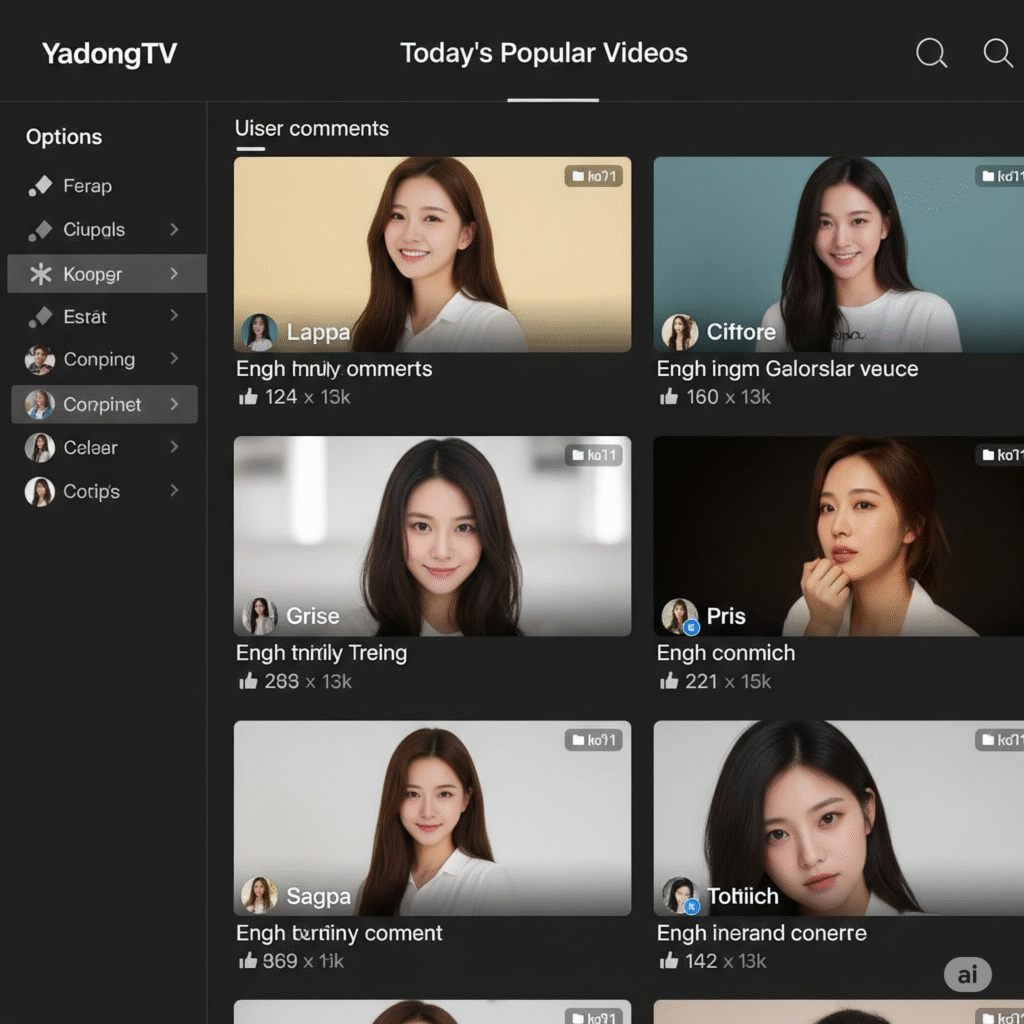
Task: Expand the Ciupals option chevron
Action: [x=174, y=230]
